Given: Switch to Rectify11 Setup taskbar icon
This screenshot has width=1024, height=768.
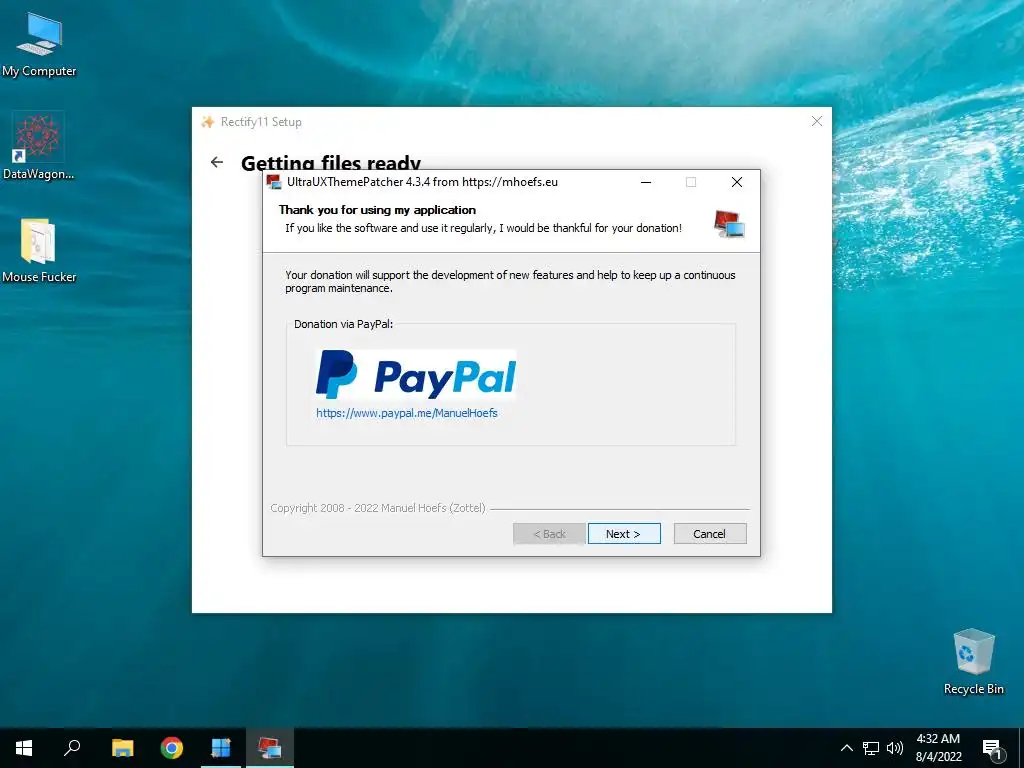Looking at the screenshot, I should tap(221, 748).
